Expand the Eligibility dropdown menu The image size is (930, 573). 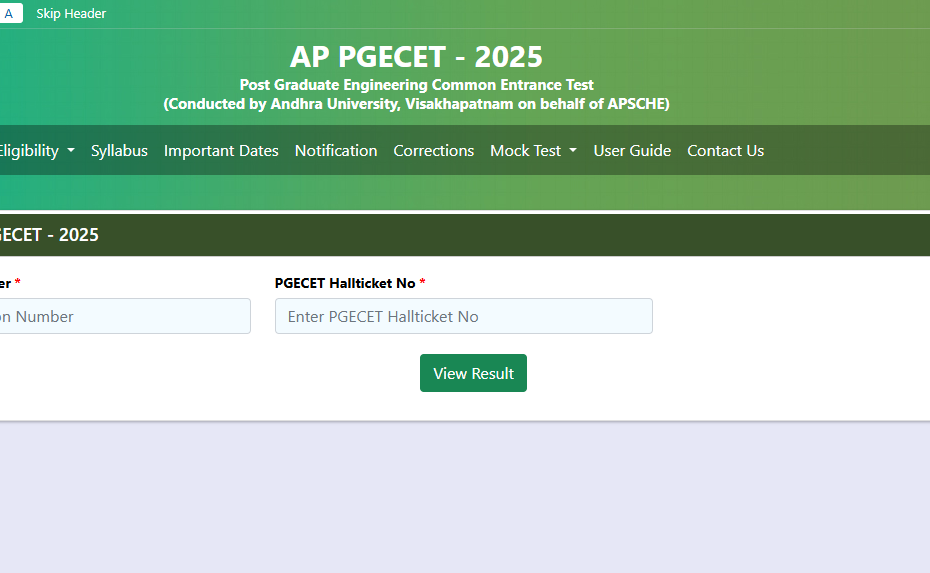click(x=37, y=151)
